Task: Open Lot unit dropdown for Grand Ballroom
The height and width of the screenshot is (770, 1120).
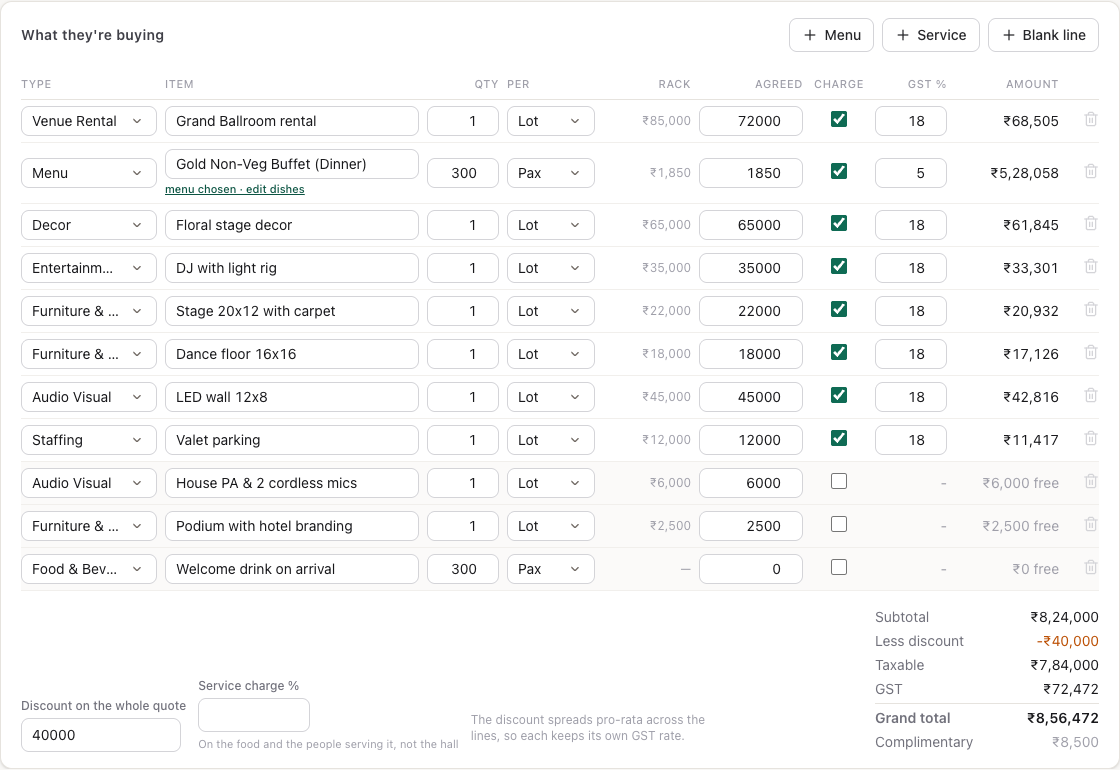Action: coord(551,121)
